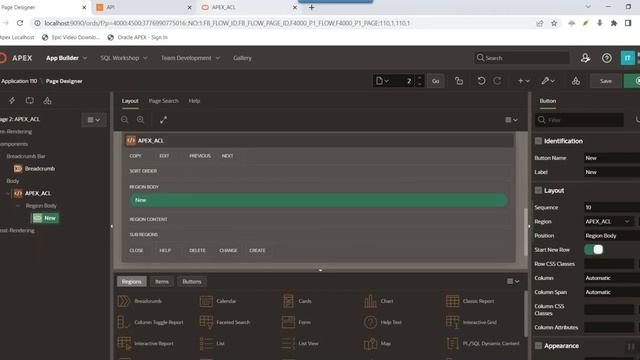Click the Sequence input field
Screen dimensions: 640x360
coord(612,207)
